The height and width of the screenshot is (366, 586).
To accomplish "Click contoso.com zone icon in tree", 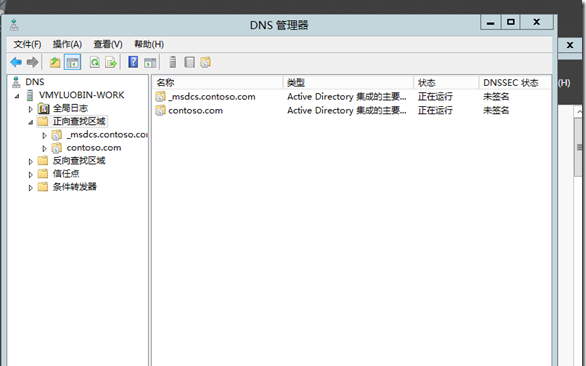I will [56, 148].
